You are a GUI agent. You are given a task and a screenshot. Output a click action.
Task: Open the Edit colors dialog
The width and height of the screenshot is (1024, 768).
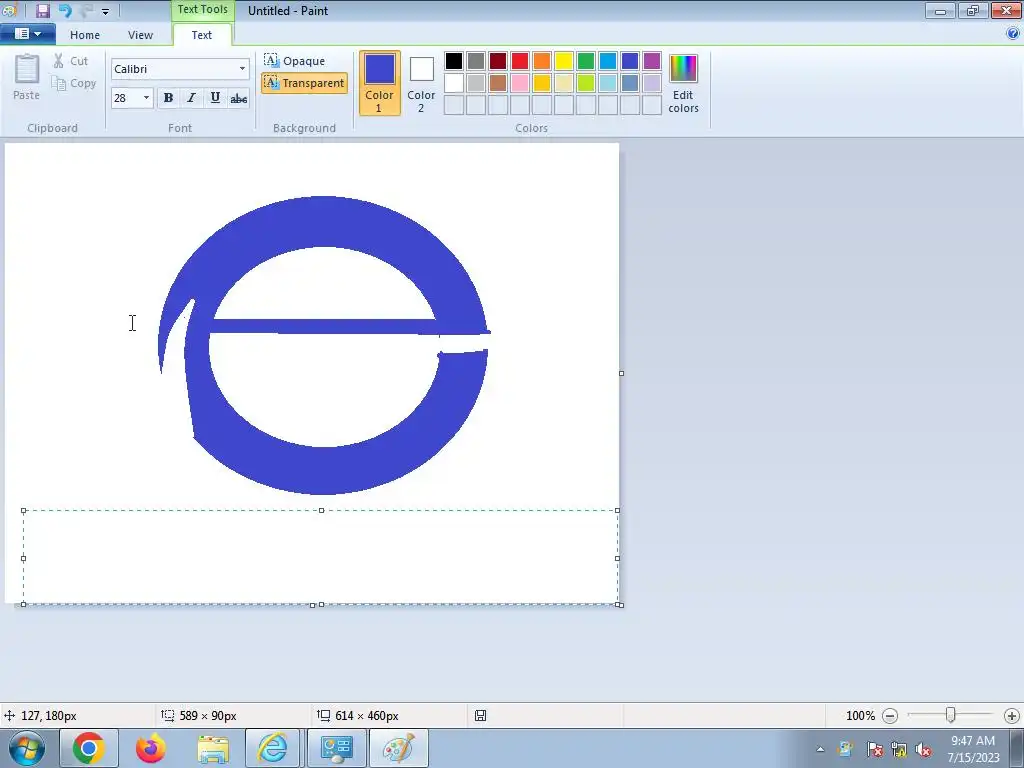click(x=683, y=83)
